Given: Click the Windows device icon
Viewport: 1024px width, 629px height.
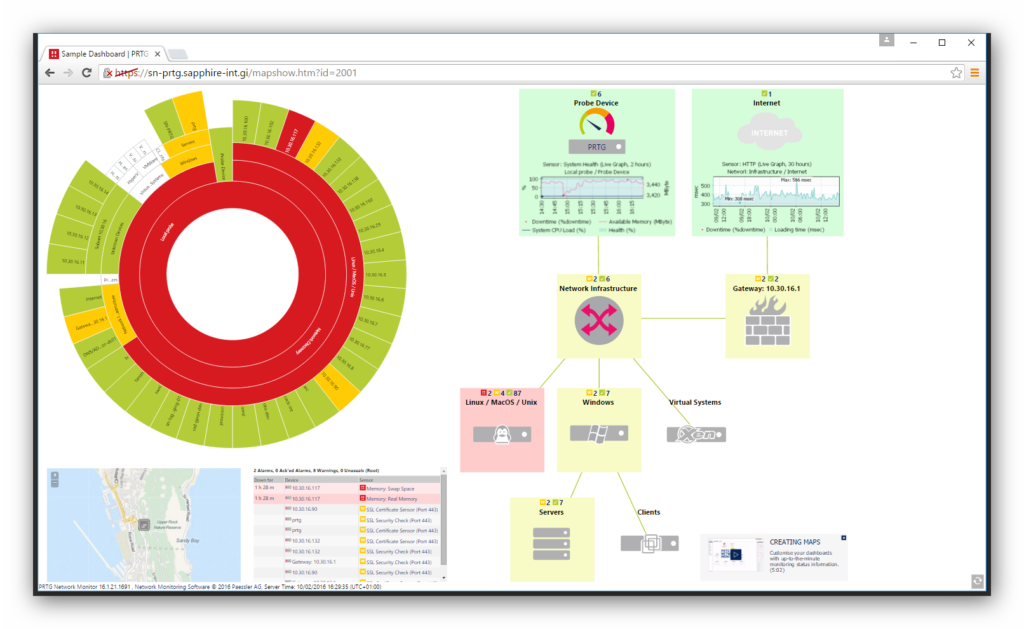Looking at the screenshot, I should 598,434.
